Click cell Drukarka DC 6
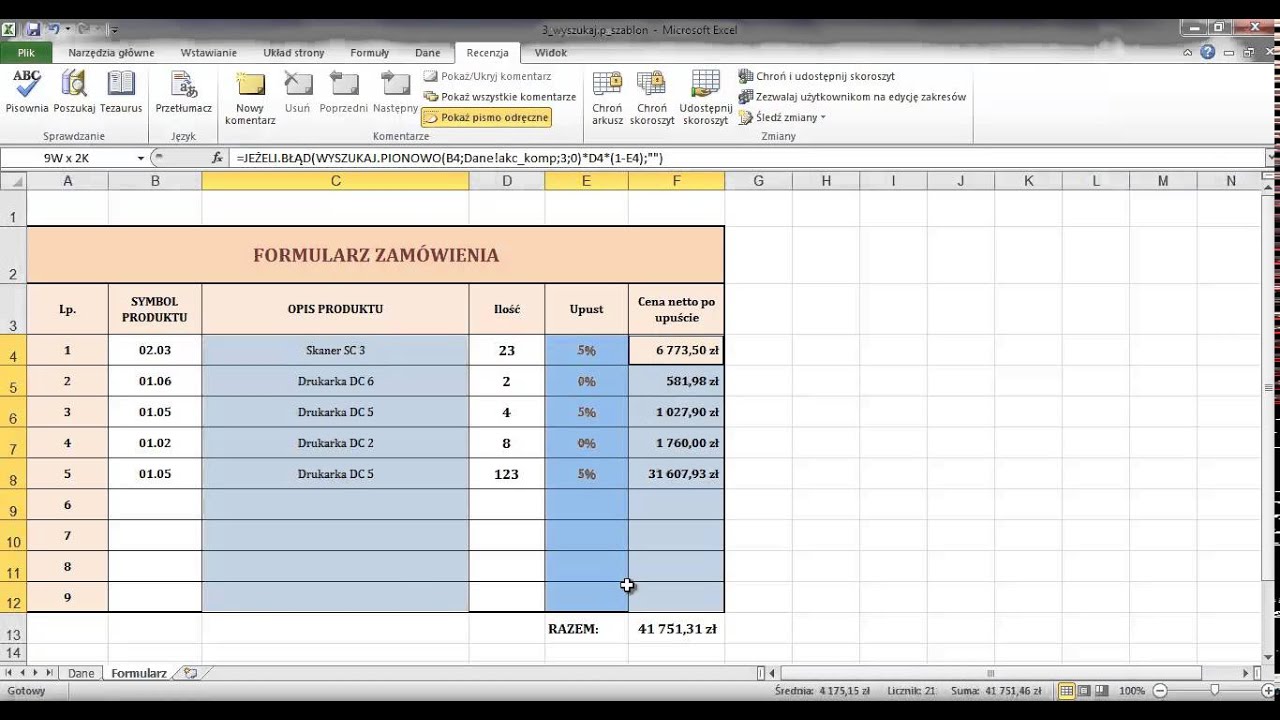 pos(335,381)
